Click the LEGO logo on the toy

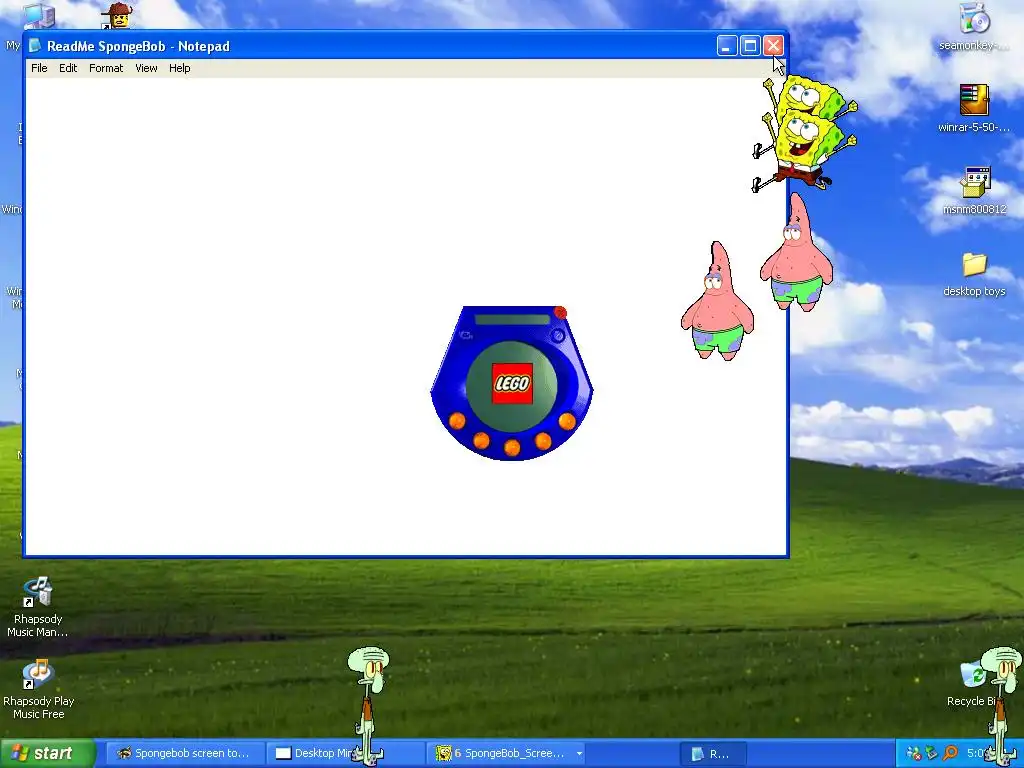[512, 383]
